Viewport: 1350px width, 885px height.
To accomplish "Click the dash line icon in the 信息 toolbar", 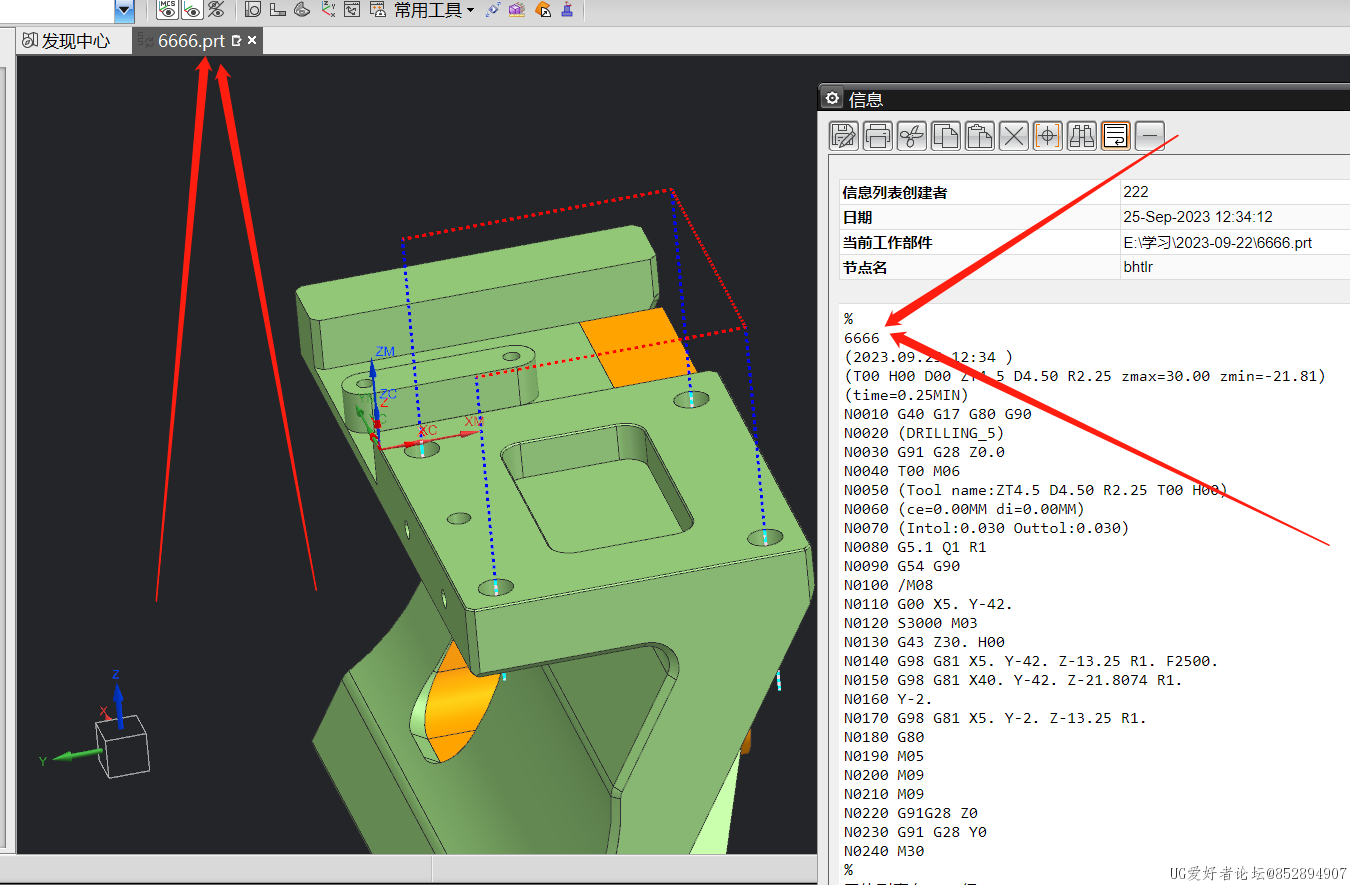I will 1150,135.
